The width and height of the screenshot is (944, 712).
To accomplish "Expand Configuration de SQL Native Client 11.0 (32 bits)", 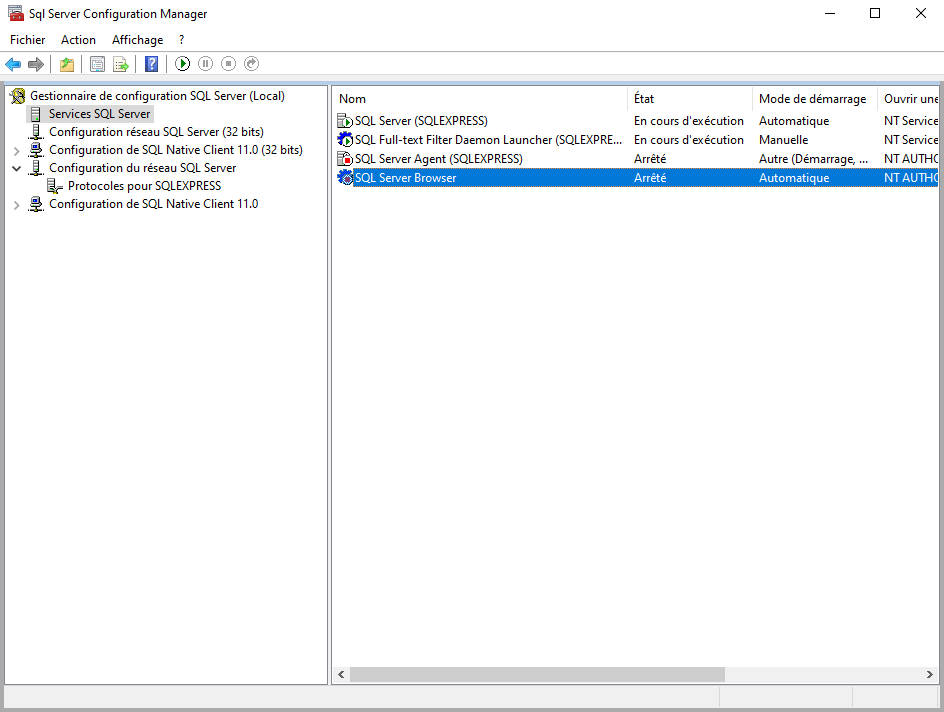I will [x=16, y=150].
